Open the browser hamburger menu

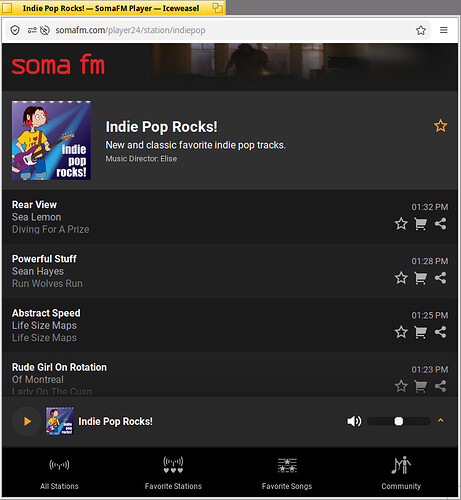coord(443,30)
